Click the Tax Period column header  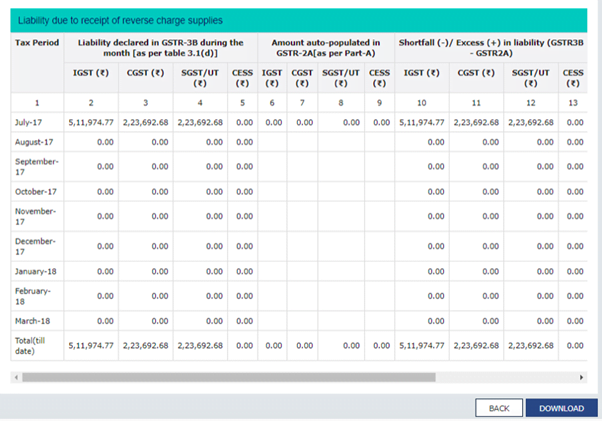[x=35, y=43]
